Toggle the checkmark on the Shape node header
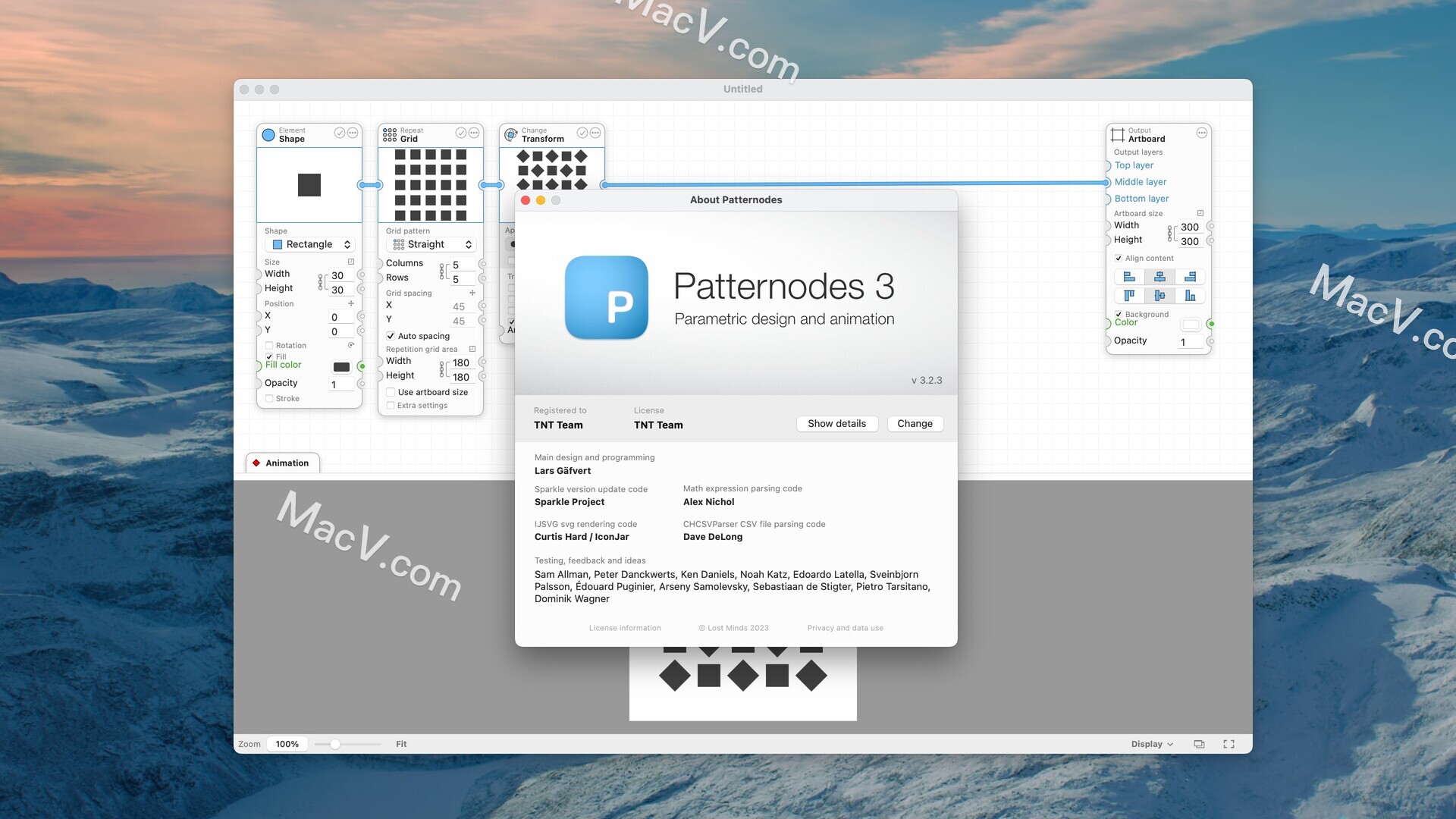The height and width of the screenshot is (819, 1456). 340,133
